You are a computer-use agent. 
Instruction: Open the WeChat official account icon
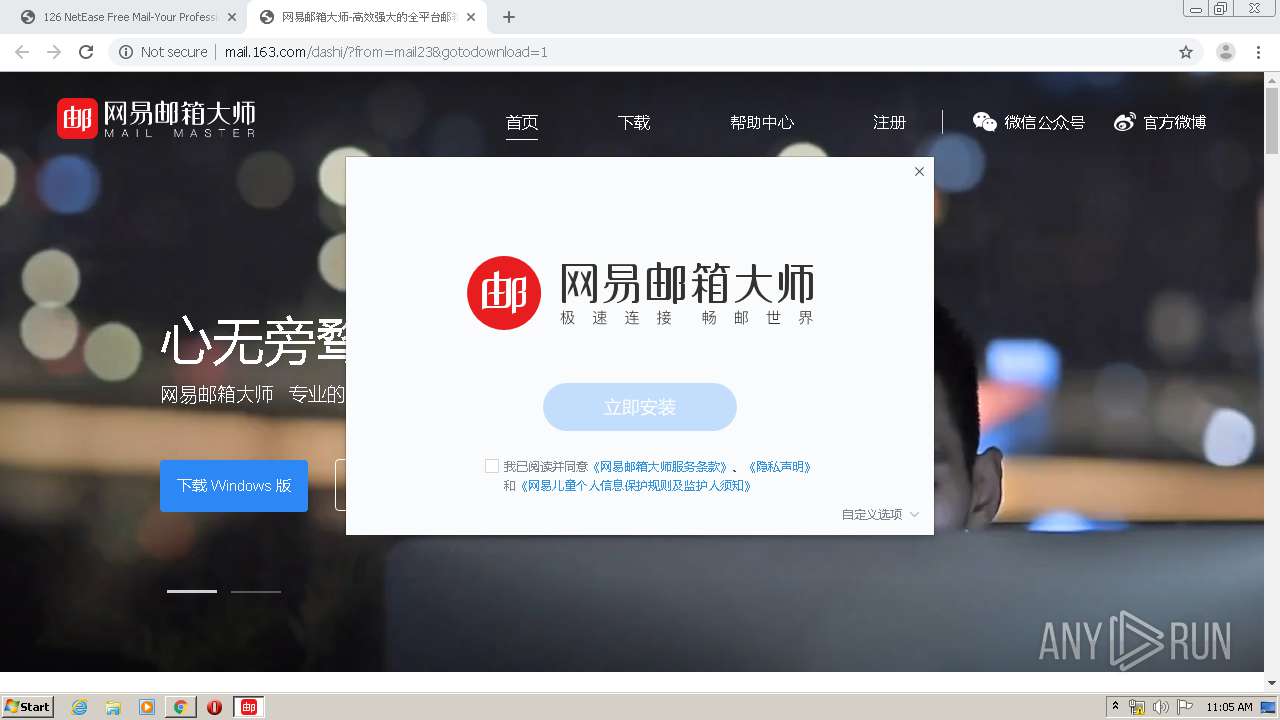tap(985, 122)
